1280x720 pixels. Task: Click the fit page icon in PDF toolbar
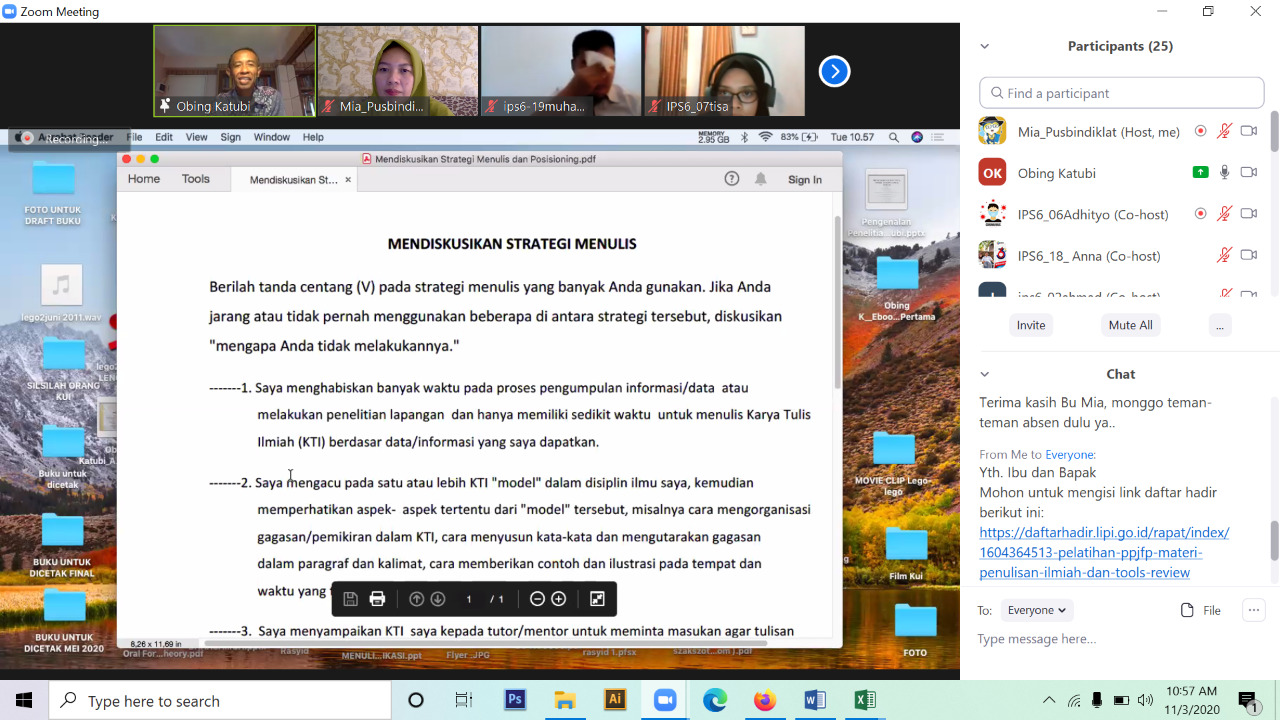(x=597, y=599)
